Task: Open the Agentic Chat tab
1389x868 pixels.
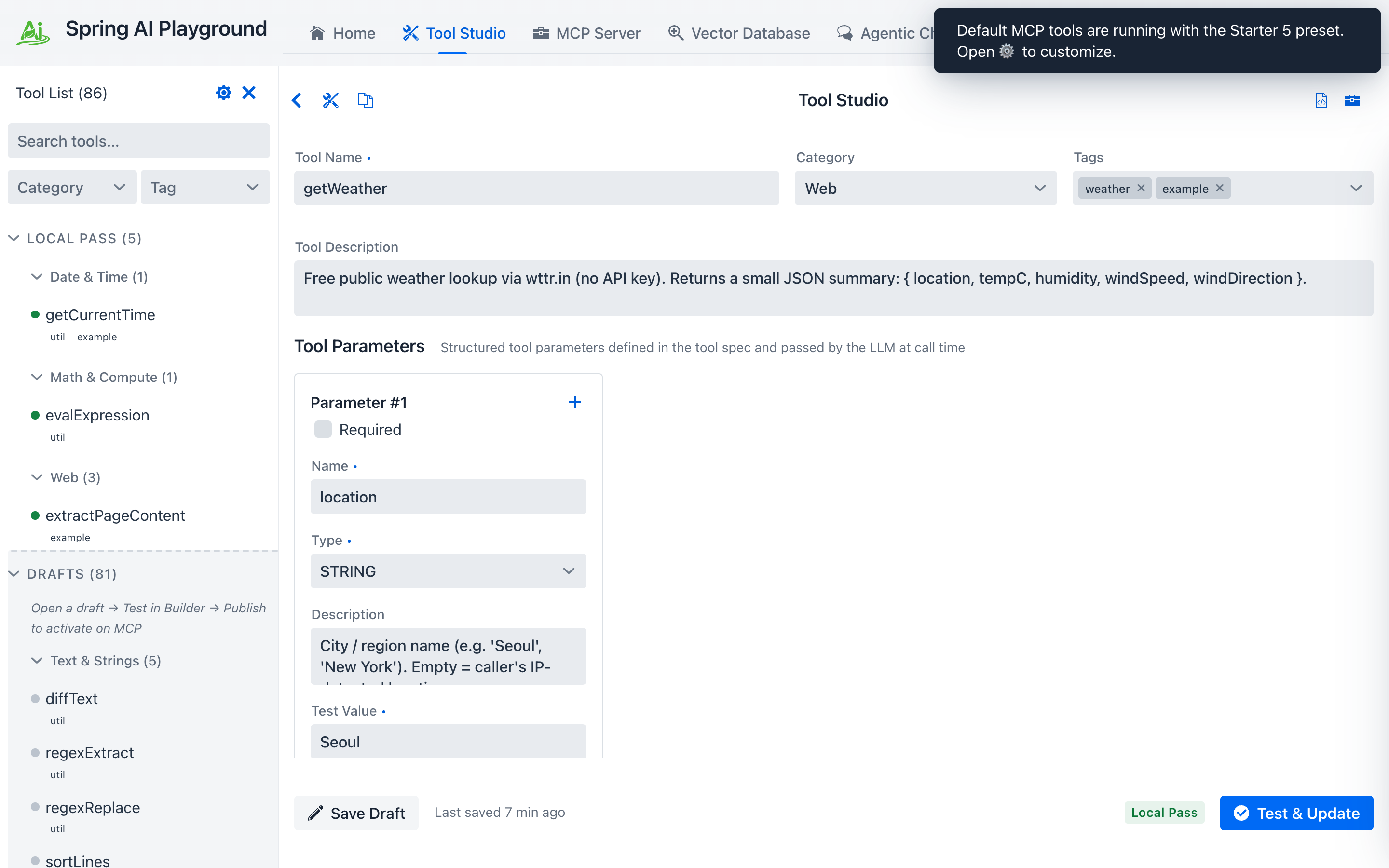Action: click(885, 33)
